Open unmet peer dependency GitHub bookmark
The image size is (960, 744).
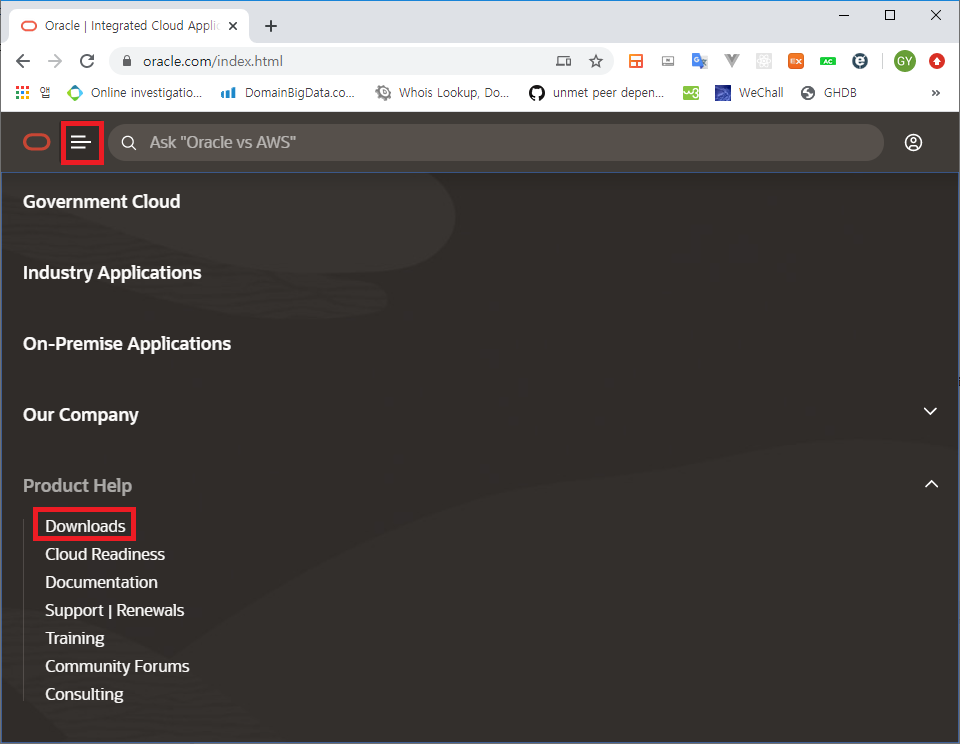596,93
